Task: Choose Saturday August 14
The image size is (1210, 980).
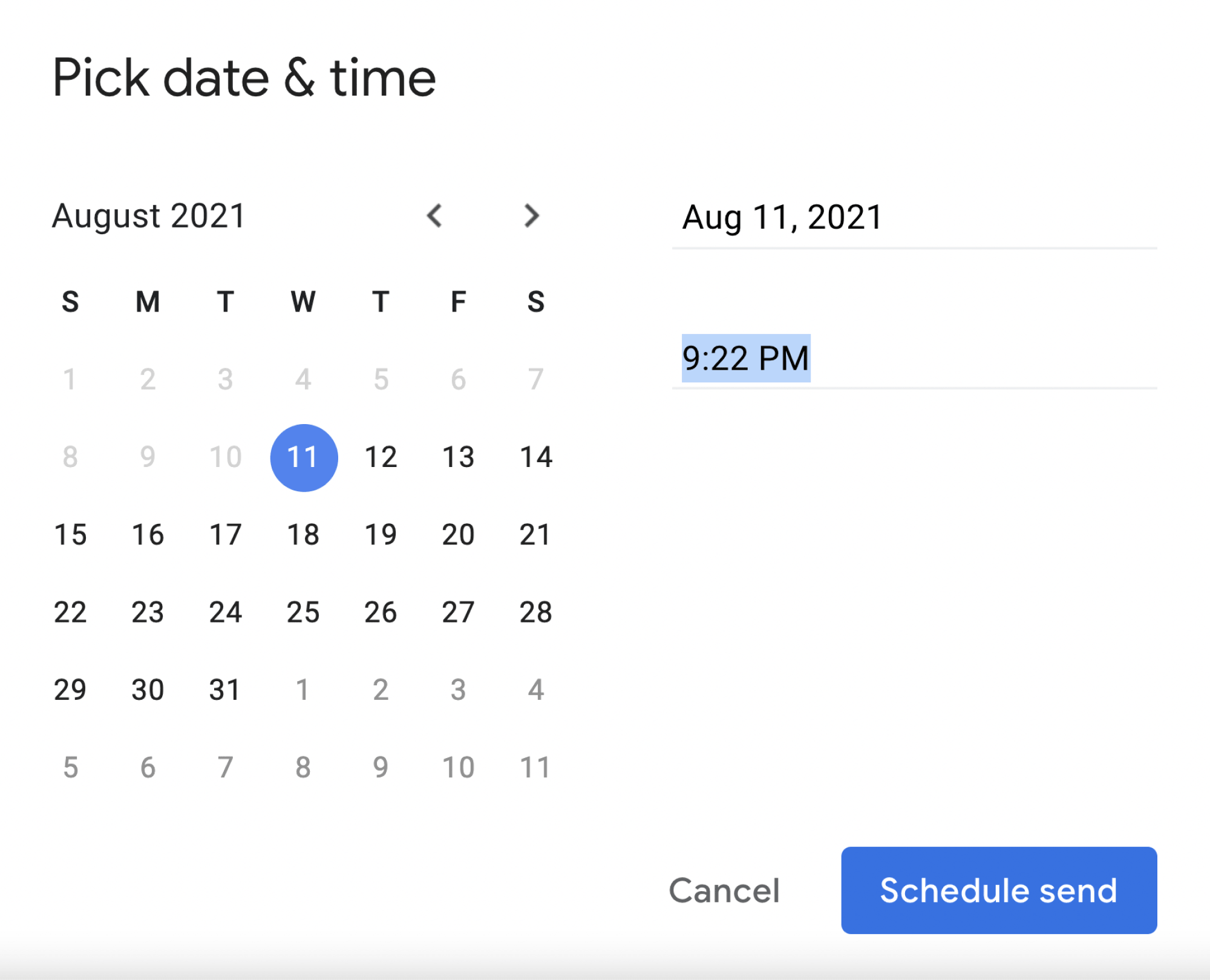Action: [535, 457]
